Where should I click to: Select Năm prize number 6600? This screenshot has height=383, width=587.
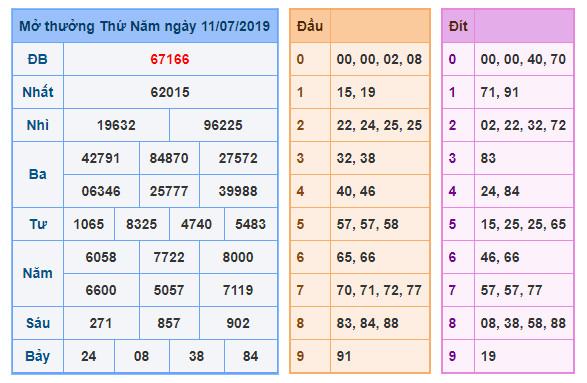(101, 290)
